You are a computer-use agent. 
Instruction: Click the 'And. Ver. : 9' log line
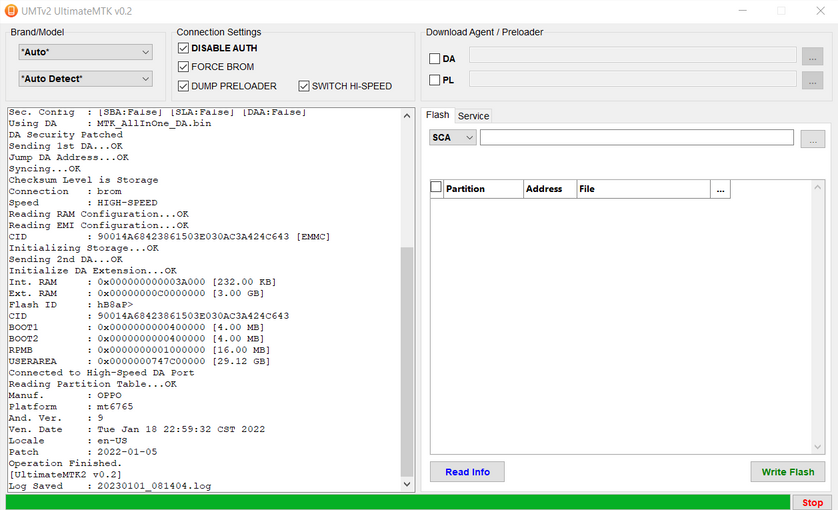56,418
